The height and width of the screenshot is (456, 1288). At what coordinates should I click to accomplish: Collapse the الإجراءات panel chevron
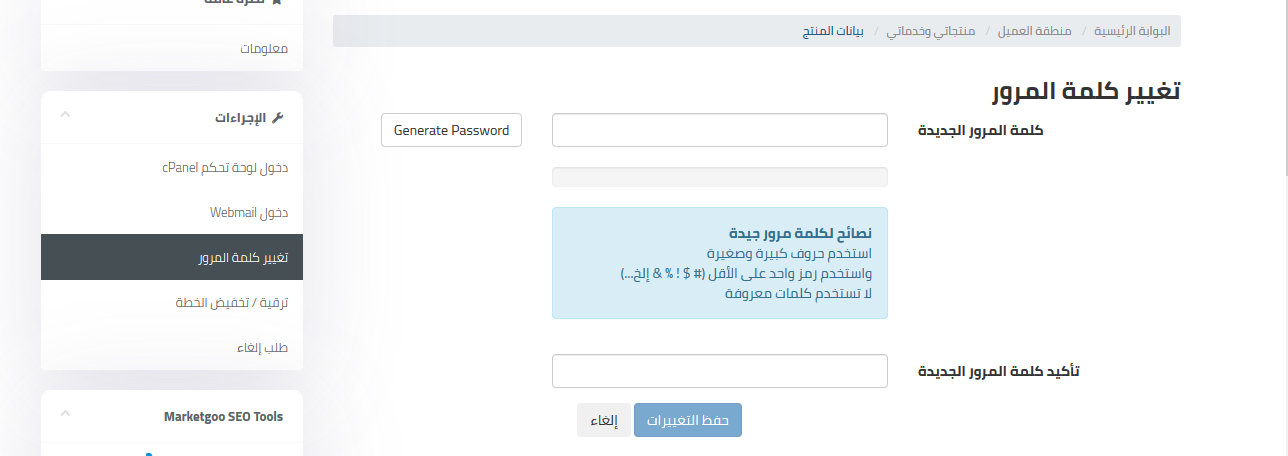click(x=65, y=115)
